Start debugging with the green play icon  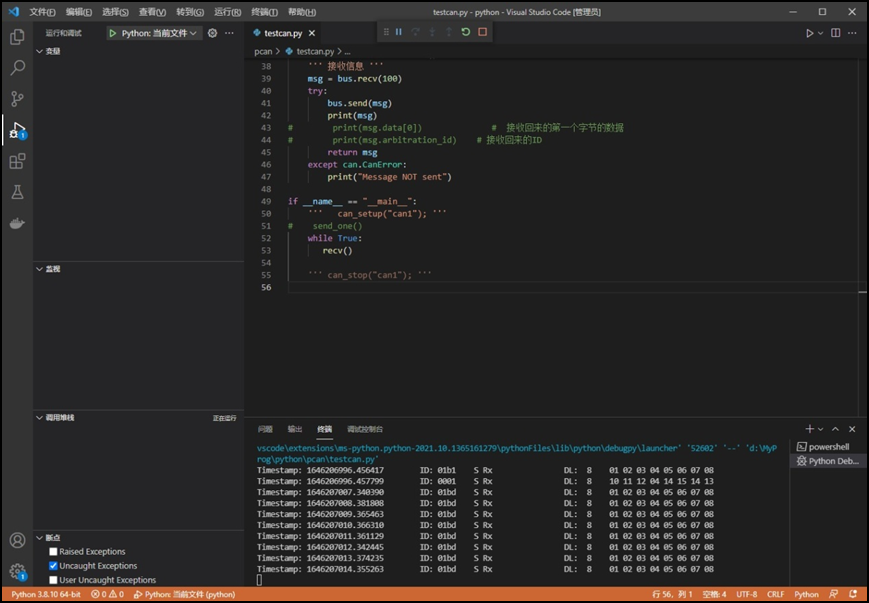pyautogui.click(x=113, y=33)
